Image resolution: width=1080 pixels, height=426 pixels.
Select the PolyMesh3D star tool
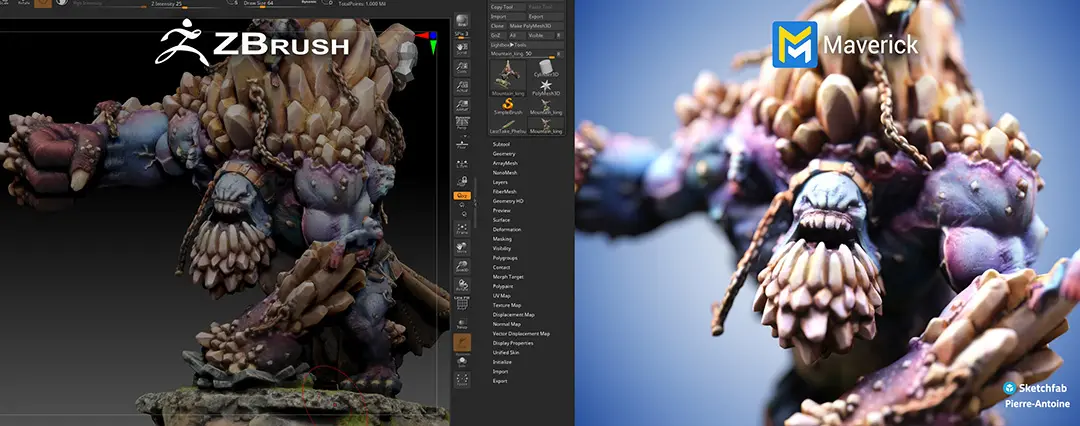click(x=546, y=87)
